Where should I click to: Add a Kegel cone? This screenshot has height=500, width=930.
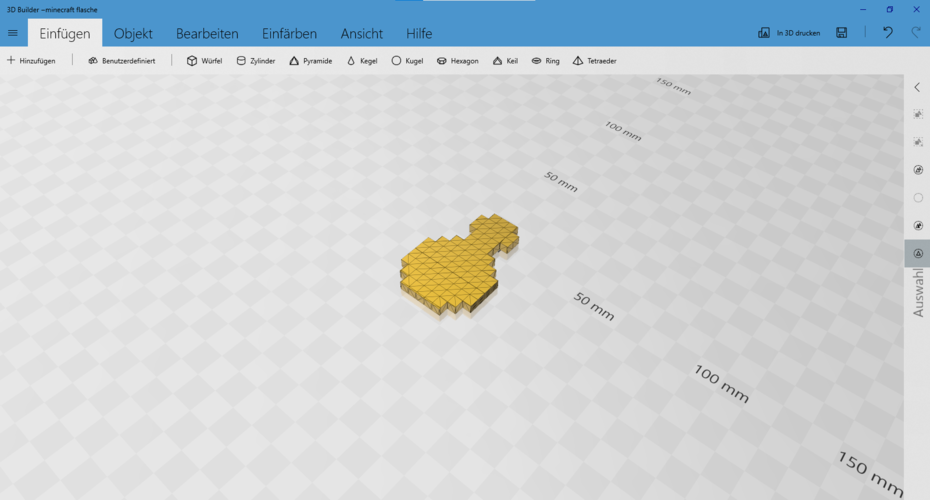pos(362,60)
